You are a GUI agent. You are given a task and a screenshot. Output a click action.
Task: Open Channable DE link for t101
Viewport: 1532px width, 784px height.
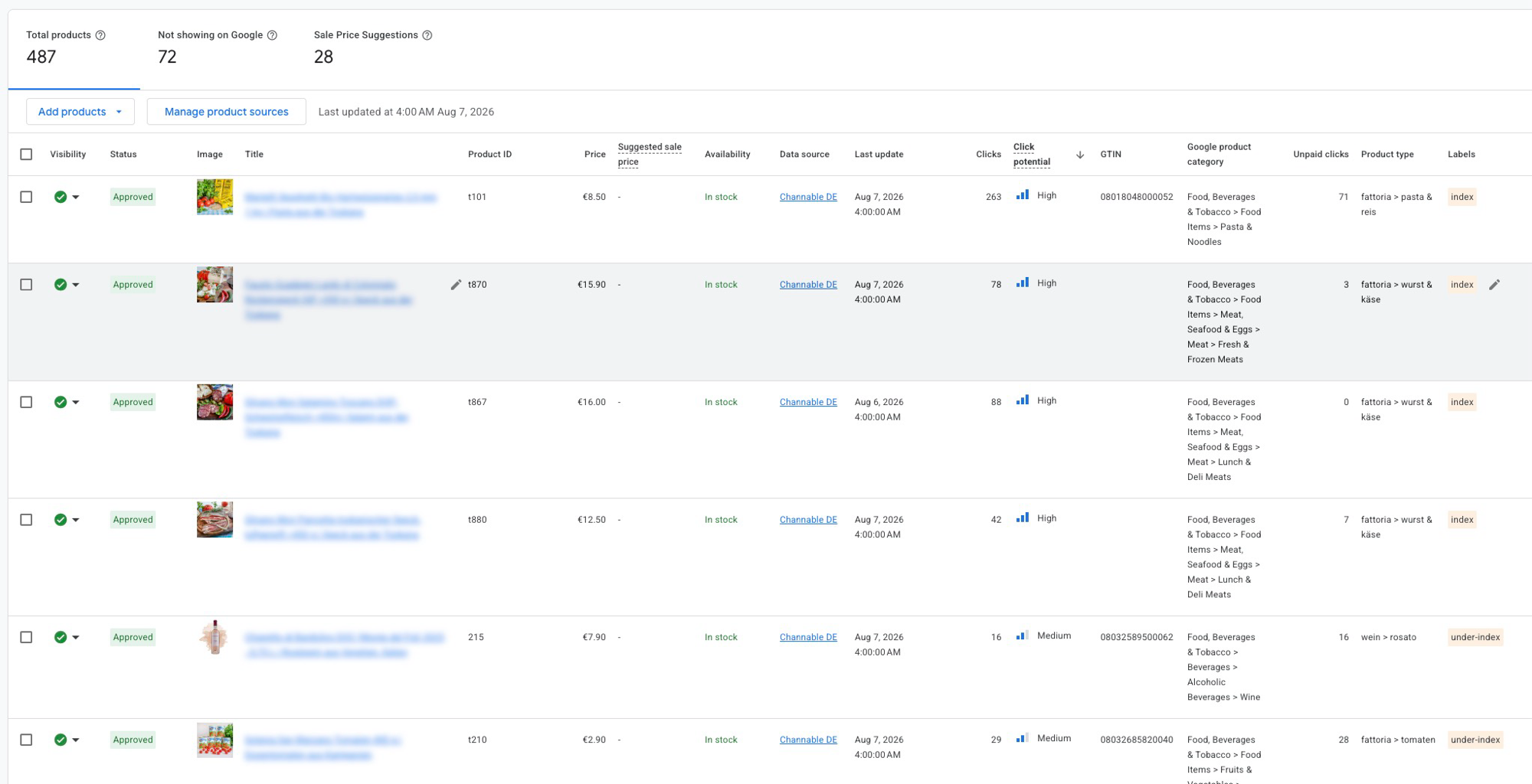tap(808, 198)
